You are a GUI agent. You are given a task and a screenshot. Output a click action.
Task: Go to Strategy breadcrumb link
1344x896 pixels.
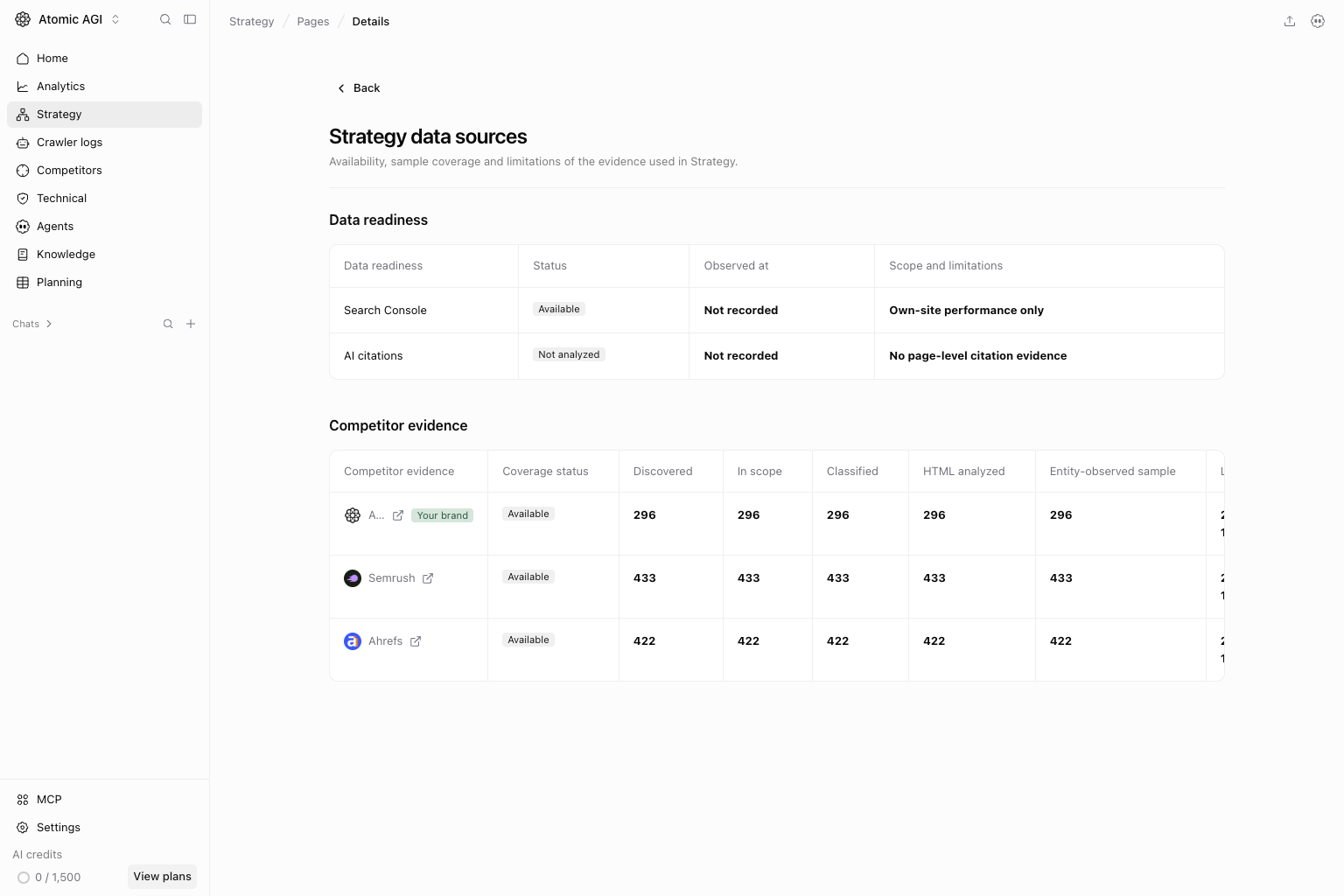coord(251,21)
